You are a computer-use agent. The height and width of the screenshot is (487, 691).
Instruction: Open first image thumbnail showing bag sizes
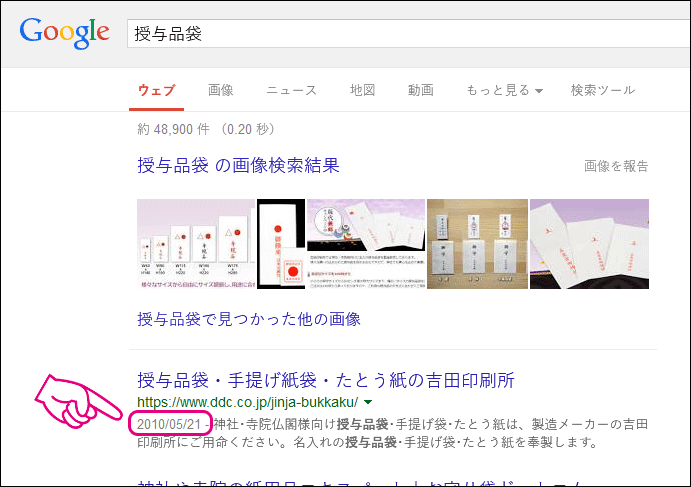196,244
